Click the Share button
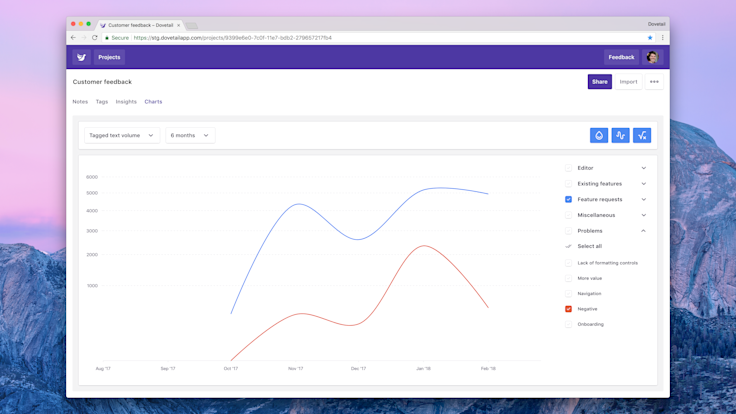 (599, 82)
